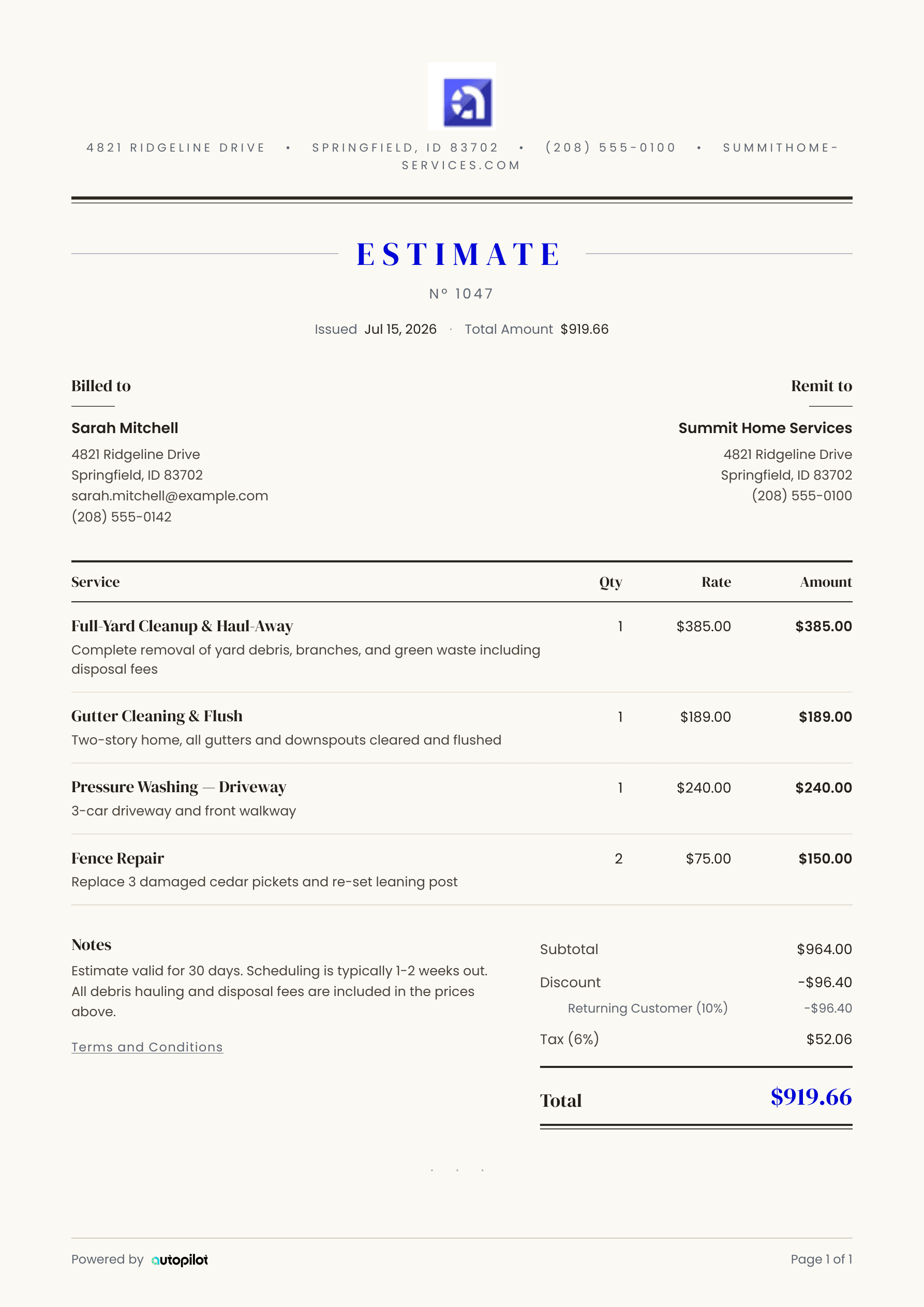Viewport: 924px width, 1307px height.
Task: Select the Gutter Cleaning & Flush line item
Action: pos(461,727)
